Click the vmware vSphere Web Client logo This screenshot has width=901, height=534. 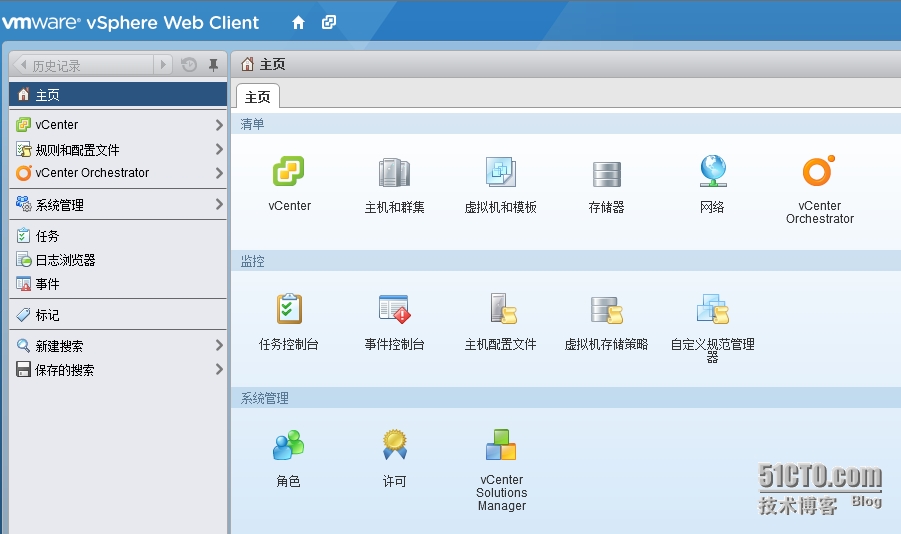[130, 22]
